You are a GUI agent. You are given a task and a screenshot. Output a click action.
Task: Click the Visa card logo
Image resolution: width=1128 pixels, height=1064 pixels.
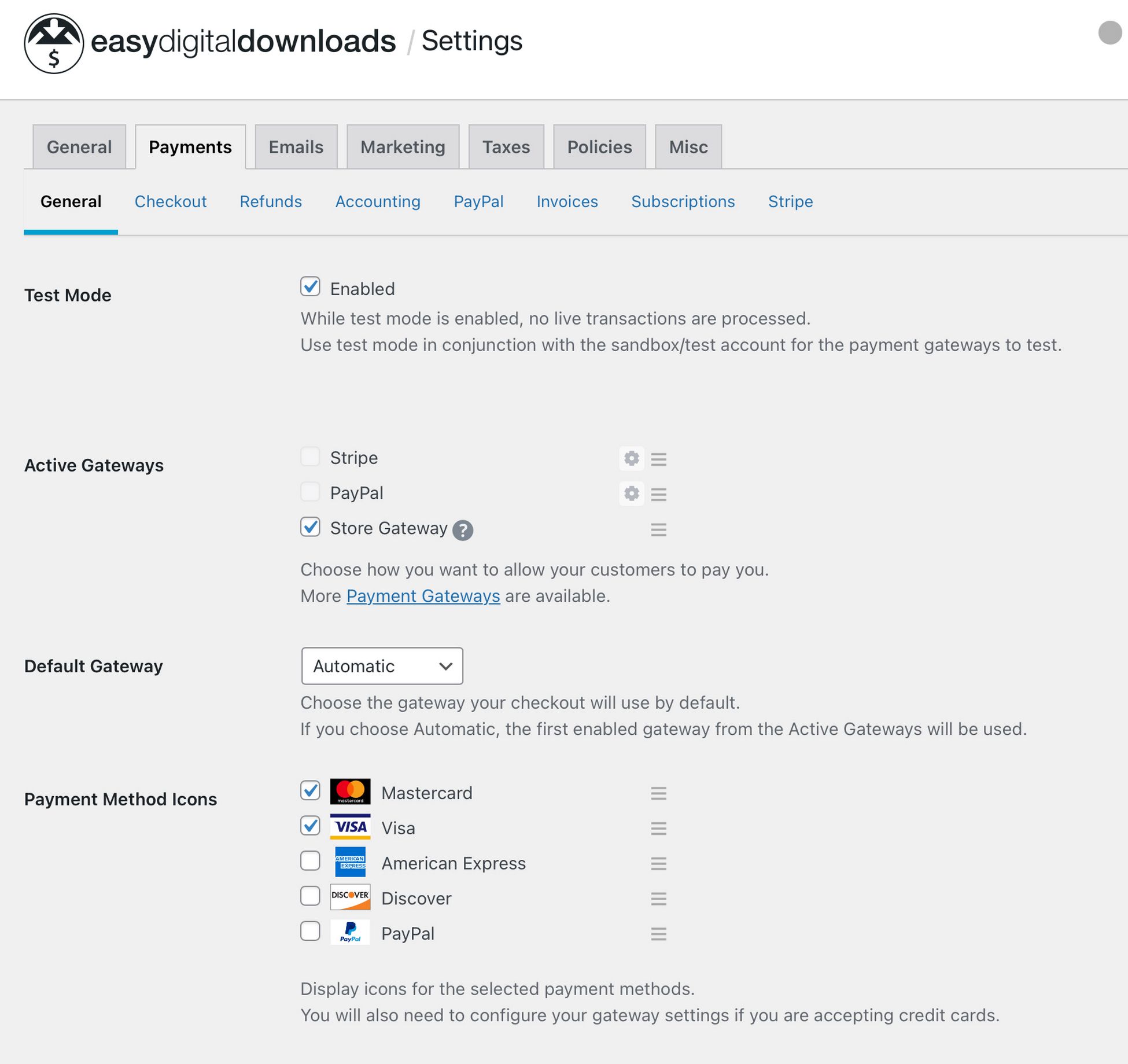click(350, 827)
